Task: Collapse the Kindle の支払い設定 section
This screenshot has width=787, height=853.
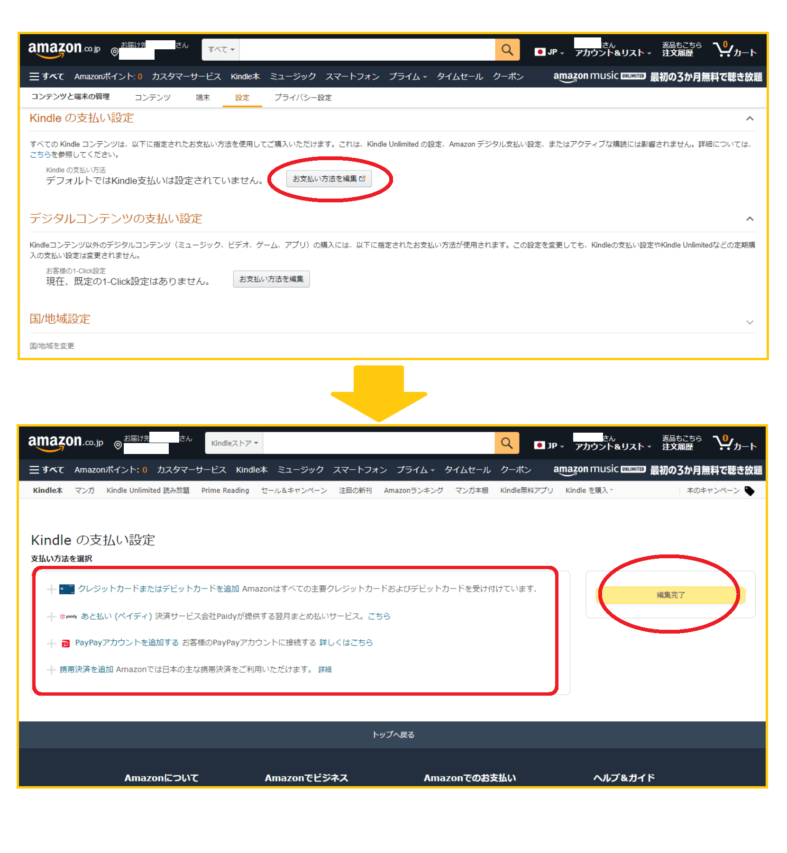Action: 749,119
